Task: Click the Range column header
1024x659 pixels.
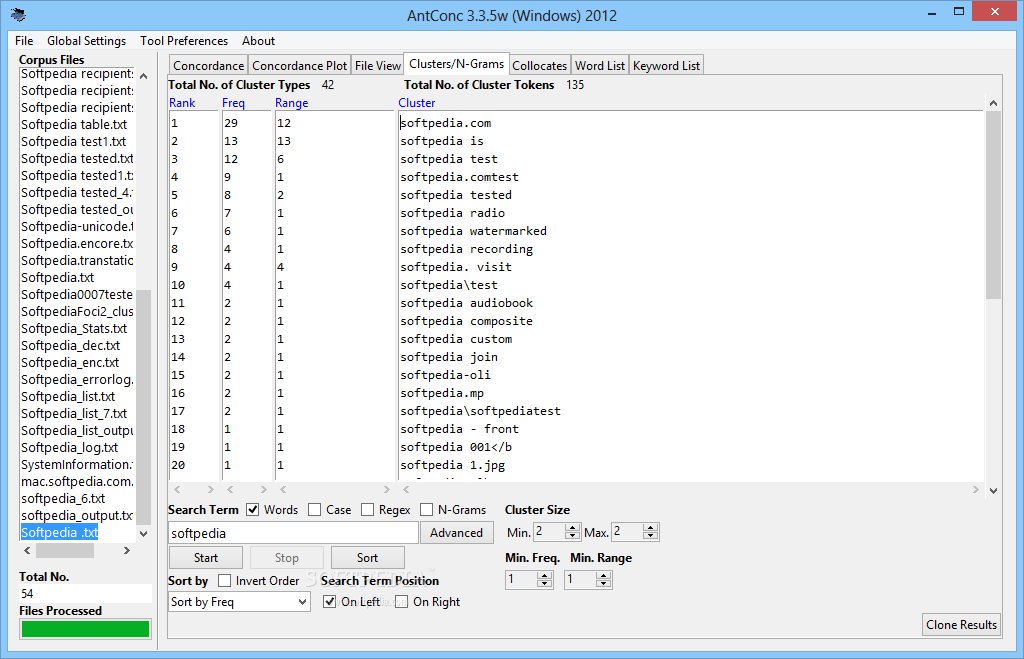Action: click(x=291, y=103)
